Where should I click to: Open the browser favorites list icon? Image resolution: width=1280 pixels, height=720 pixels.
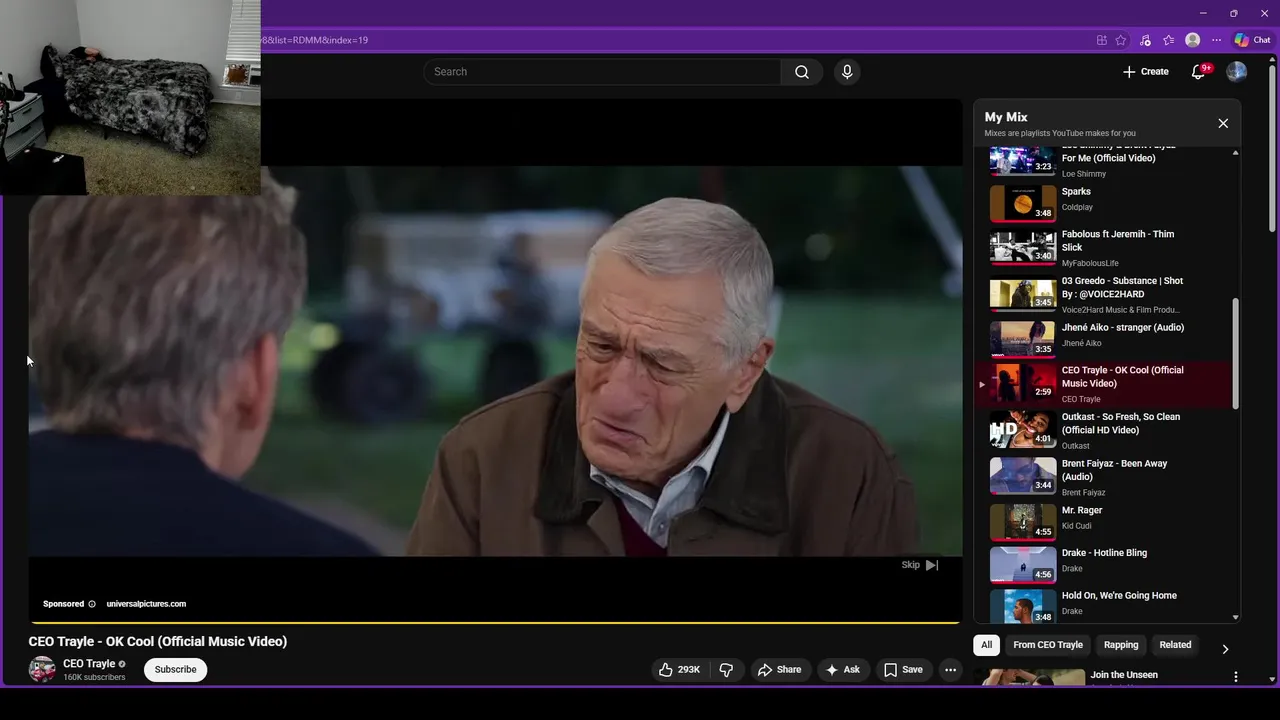(x=1168, y=40)
